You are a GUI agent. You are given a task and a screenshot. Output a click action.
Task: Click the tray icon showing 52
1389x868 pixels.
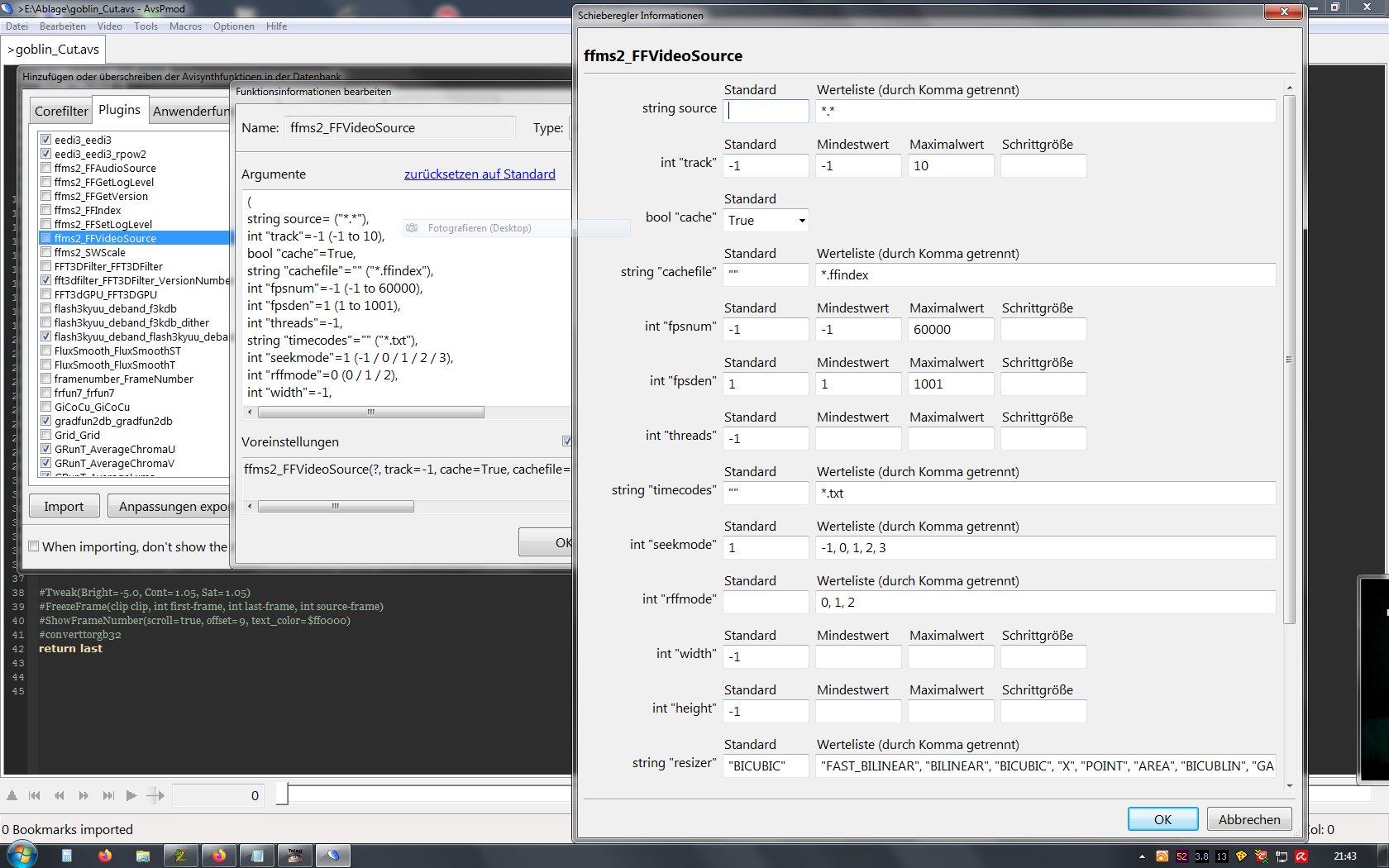pyautogui.click(x=1181, y=856)
